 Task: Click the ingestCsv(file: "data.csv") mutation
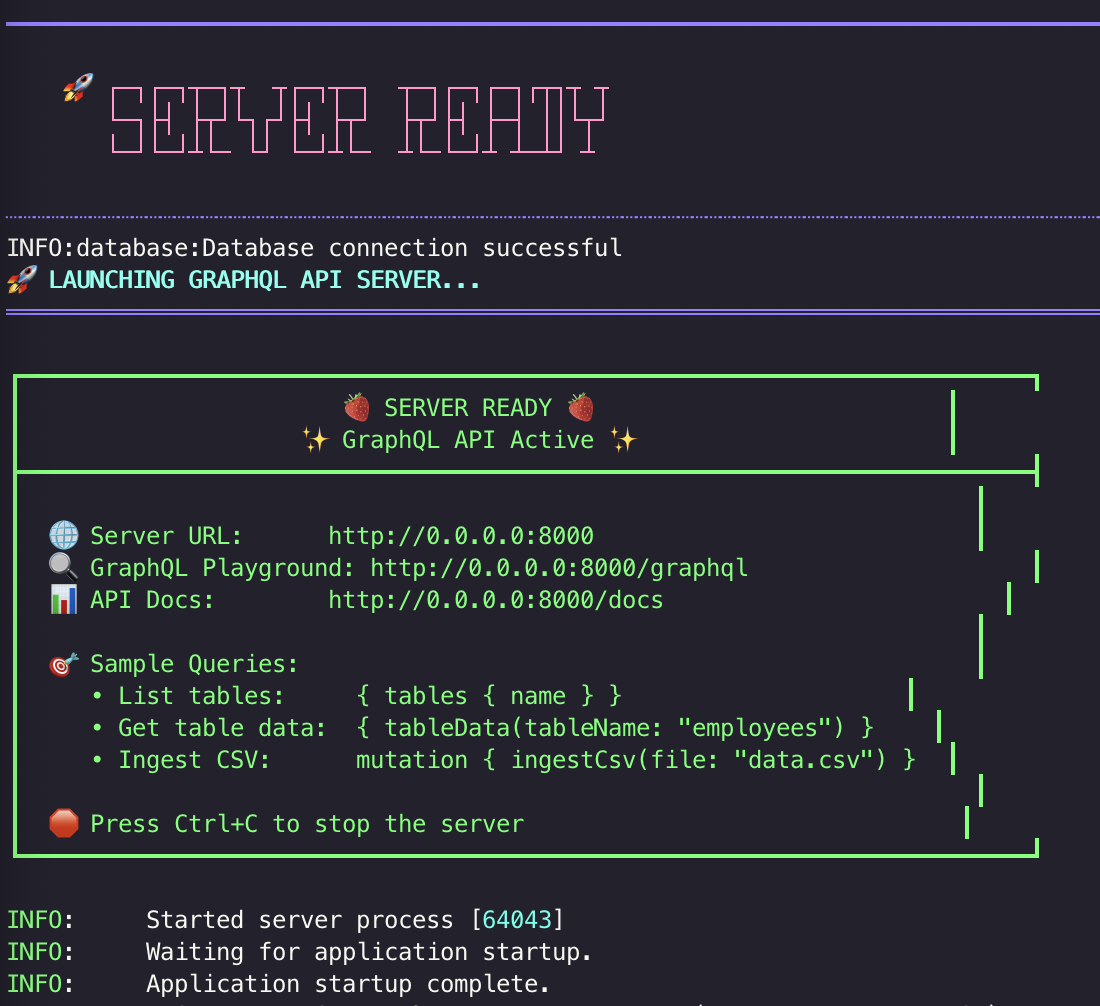click(x=636, y=760)
